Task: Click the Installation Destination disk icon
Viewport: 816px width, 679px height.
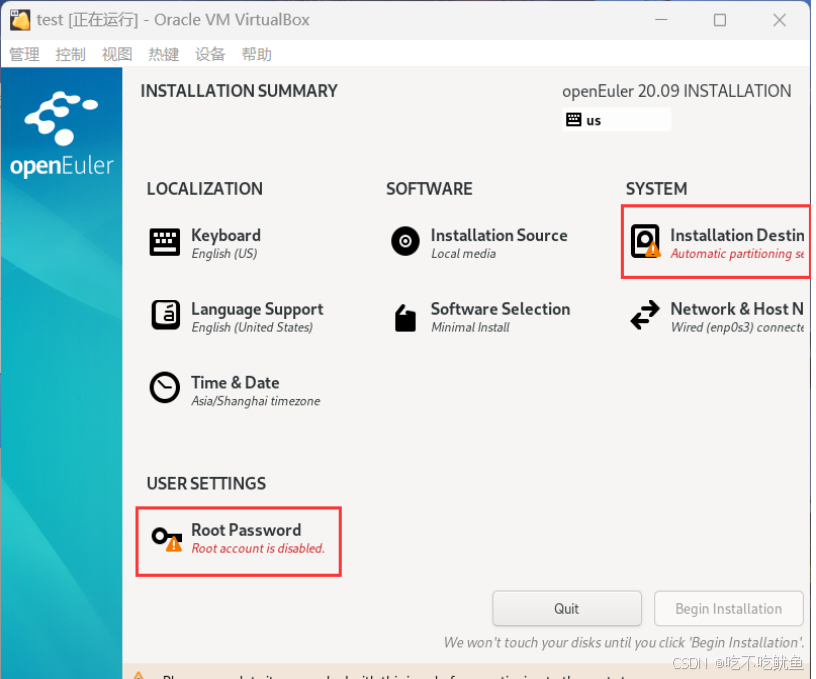Action: click(x=645, y=241)
